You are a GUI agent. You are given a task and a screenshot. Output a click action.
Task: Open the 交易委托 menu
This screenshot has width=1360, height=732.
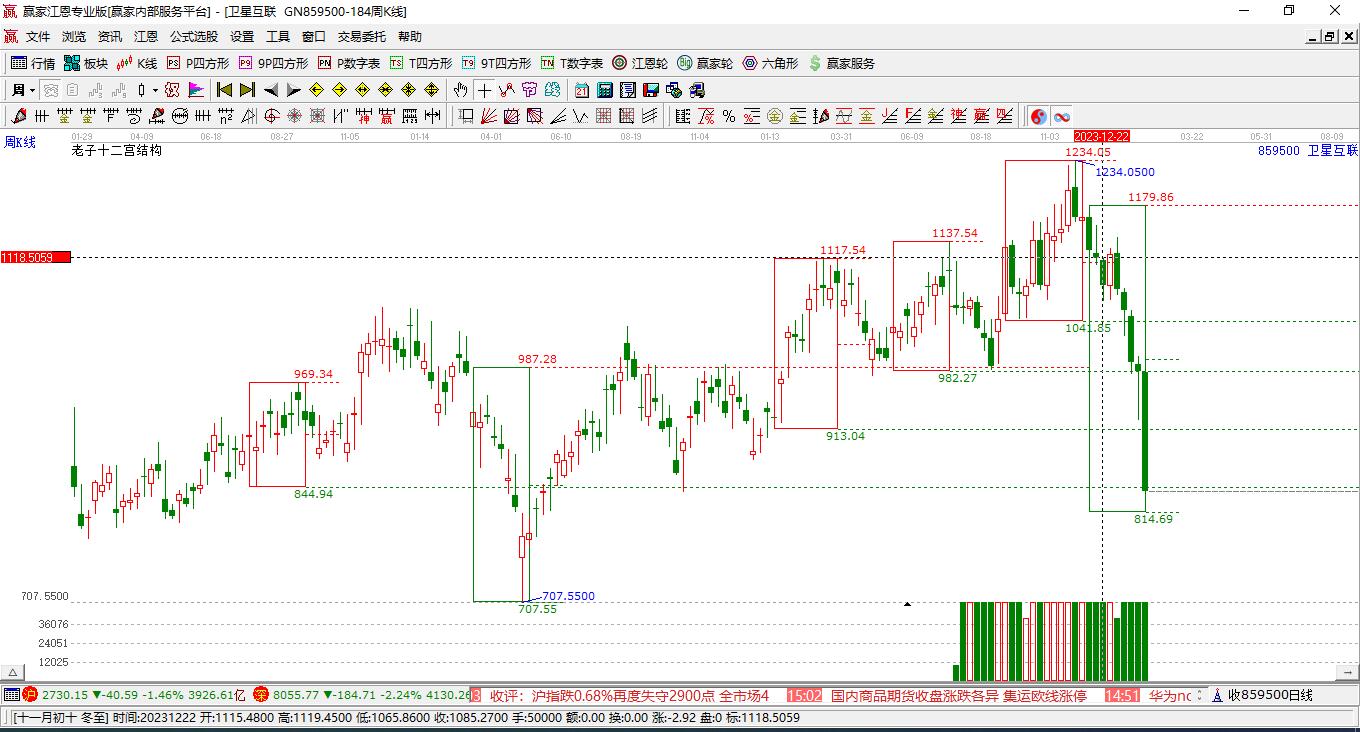(x=362, y=37)
